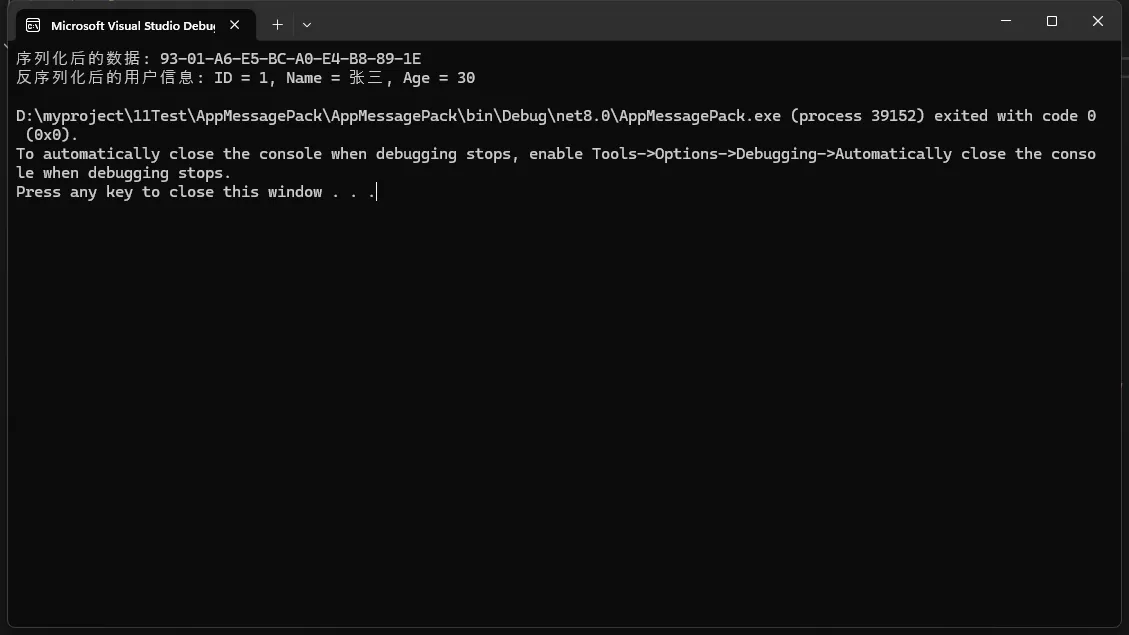Click the 反序列化后的用户信息 label text

(107, 78)
